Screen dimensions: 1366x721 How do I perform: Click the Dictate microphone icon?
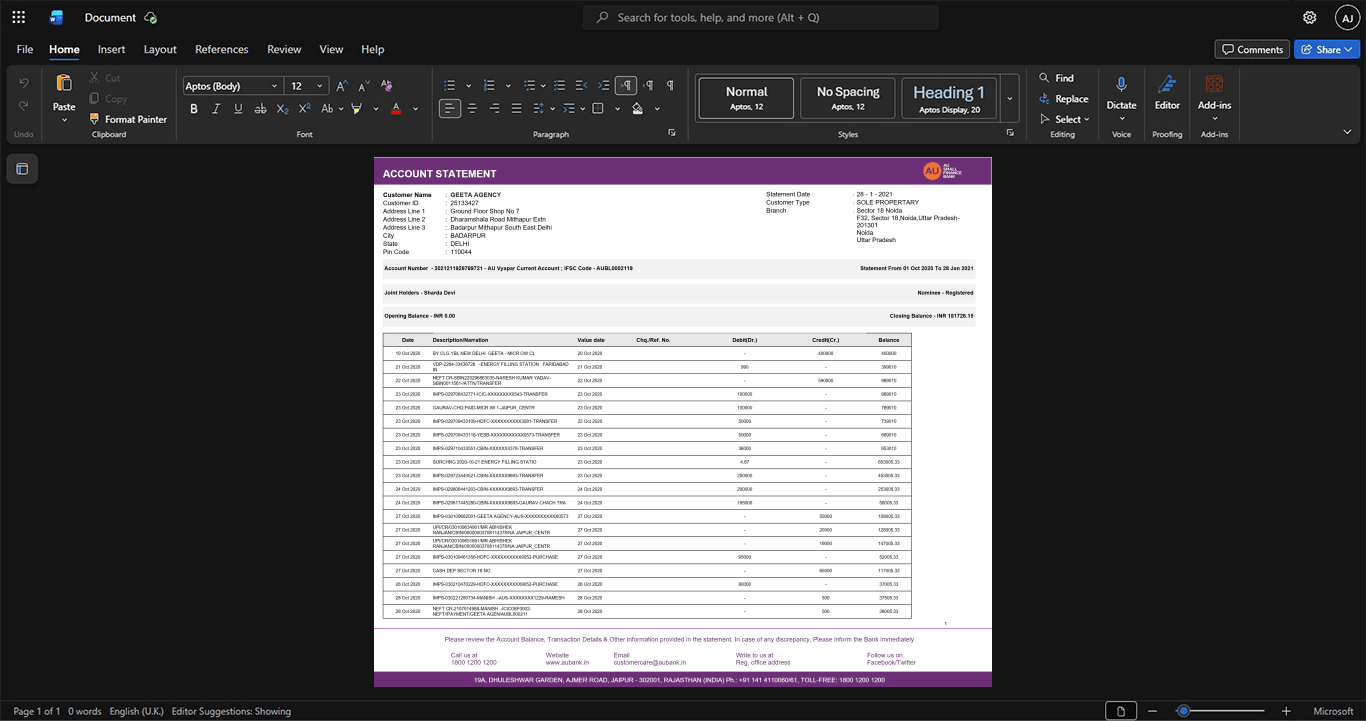tap(1121, 84)
